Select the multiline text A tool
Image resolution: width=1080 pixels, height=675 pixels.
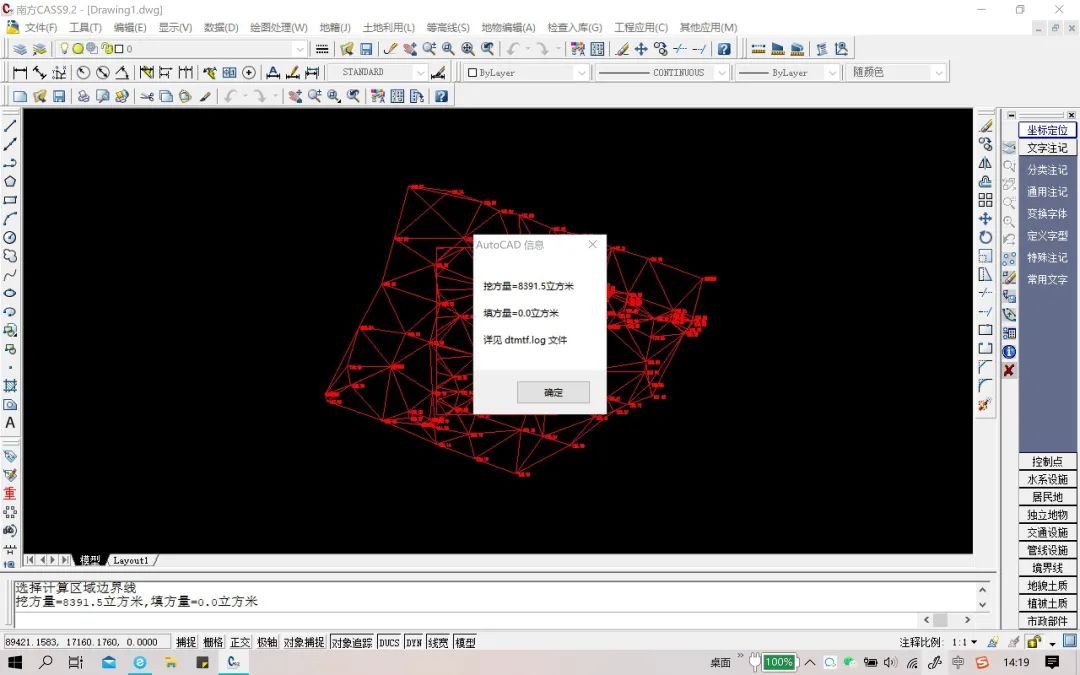(x=10, y=423)
